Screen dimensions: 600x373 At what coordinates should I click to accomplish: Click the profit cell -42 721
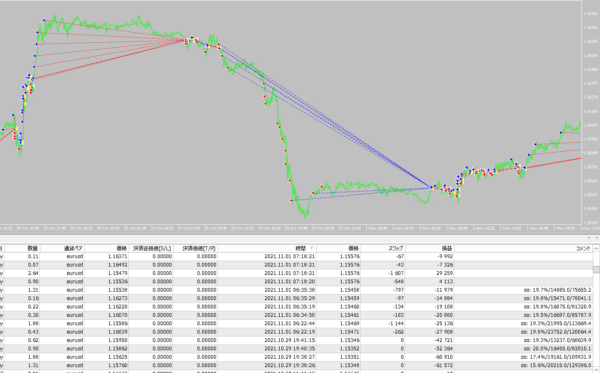(x=444, y=340)
